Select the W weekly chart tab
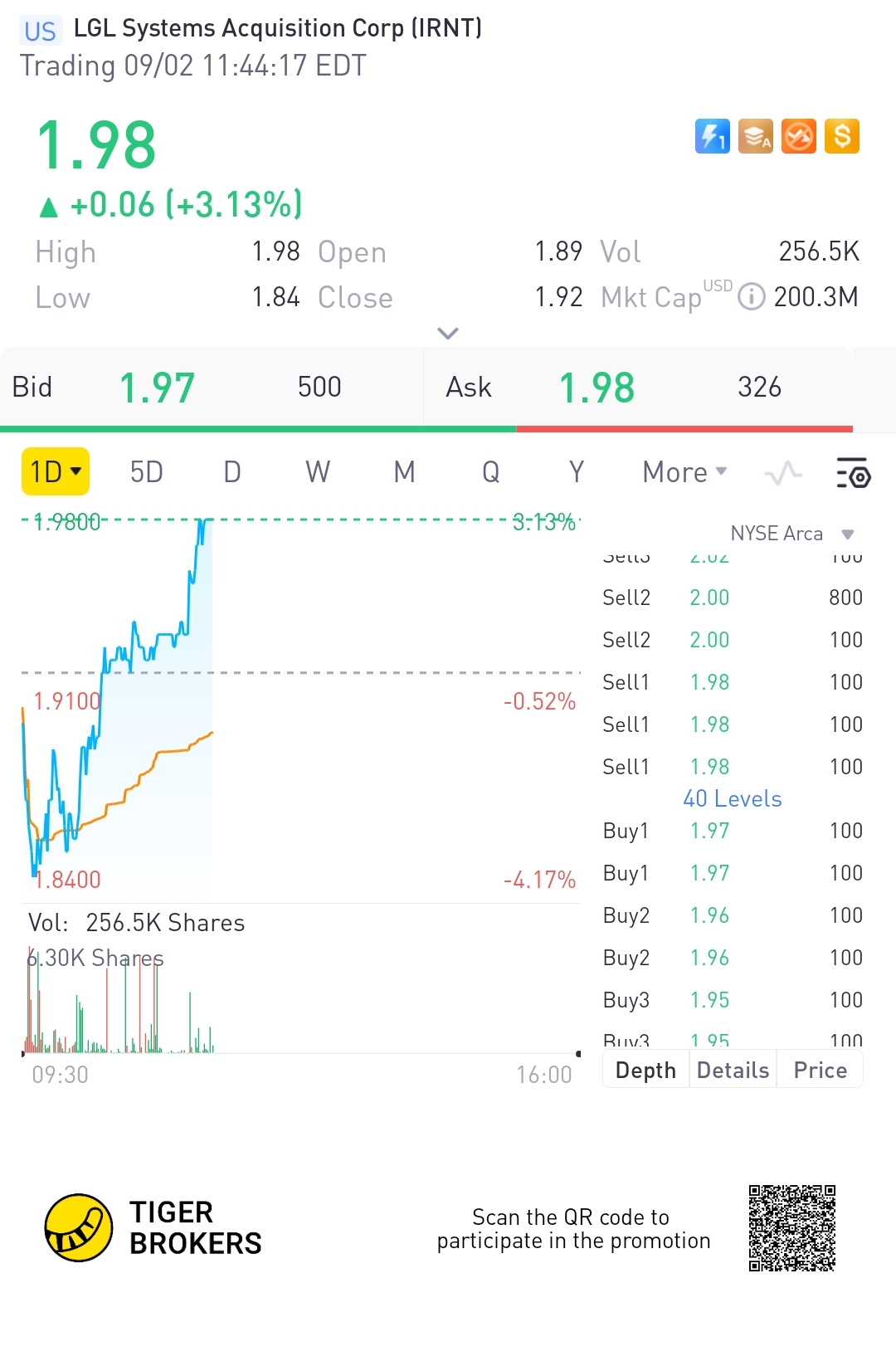This screenshot has width=896, height=1366. tap(318, 472)
